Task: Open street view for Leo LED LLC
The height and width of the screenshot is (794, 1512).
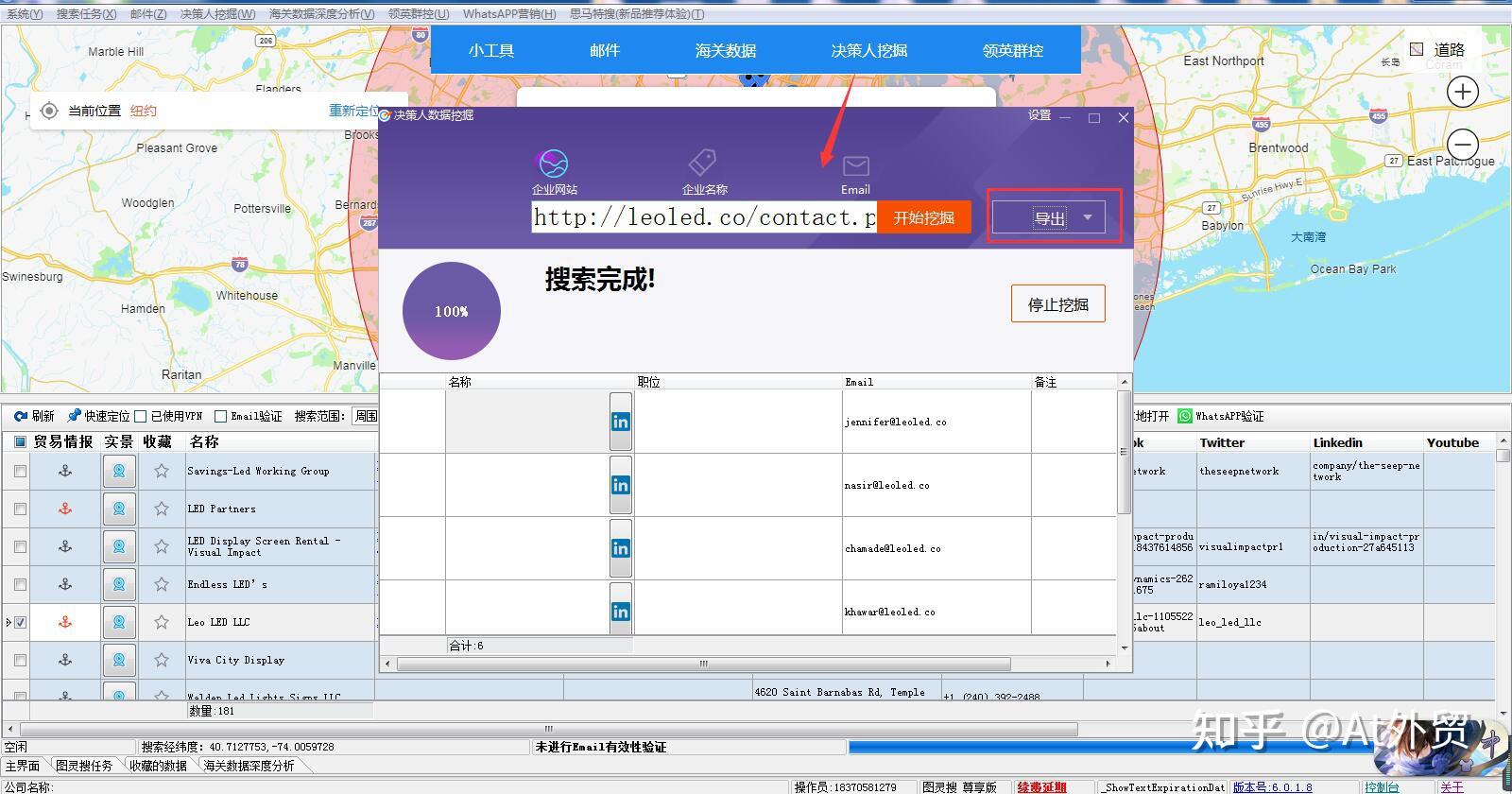Action: click(x=119, y=622)
